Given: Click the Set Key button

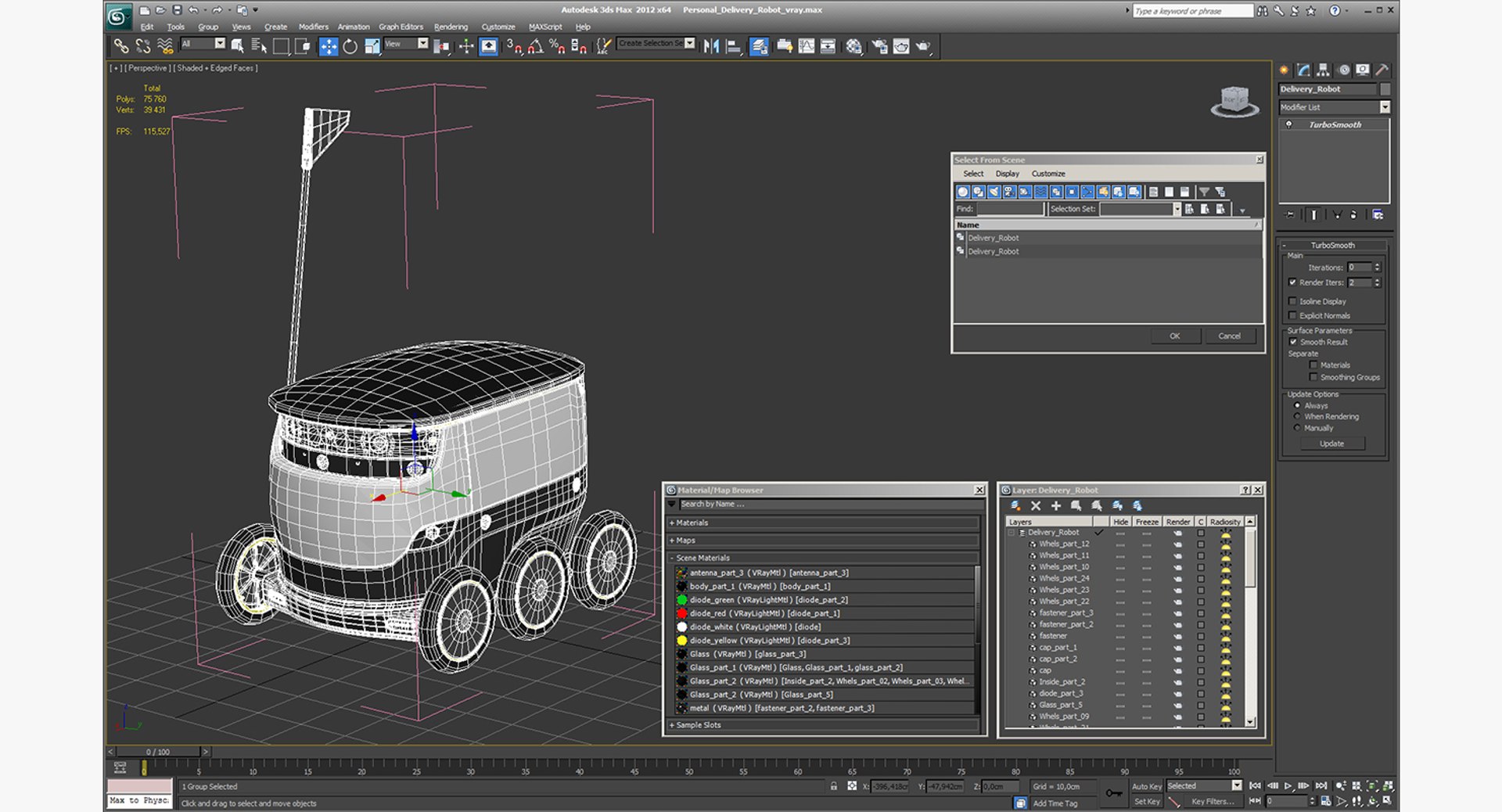Looking at the screenshot, I should (1147, 802).
